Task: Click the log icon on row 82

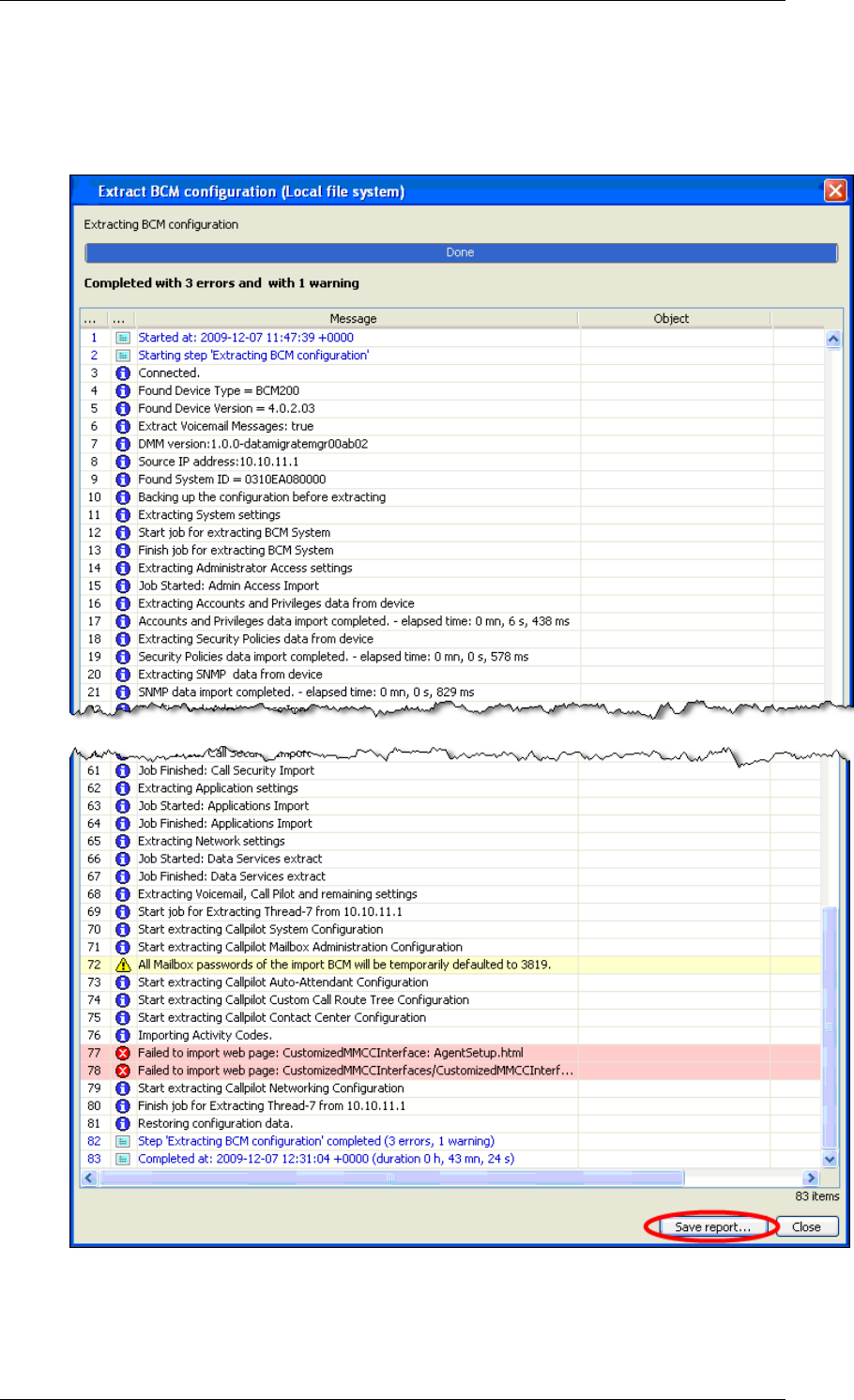Action: (x=122, y=1142)
